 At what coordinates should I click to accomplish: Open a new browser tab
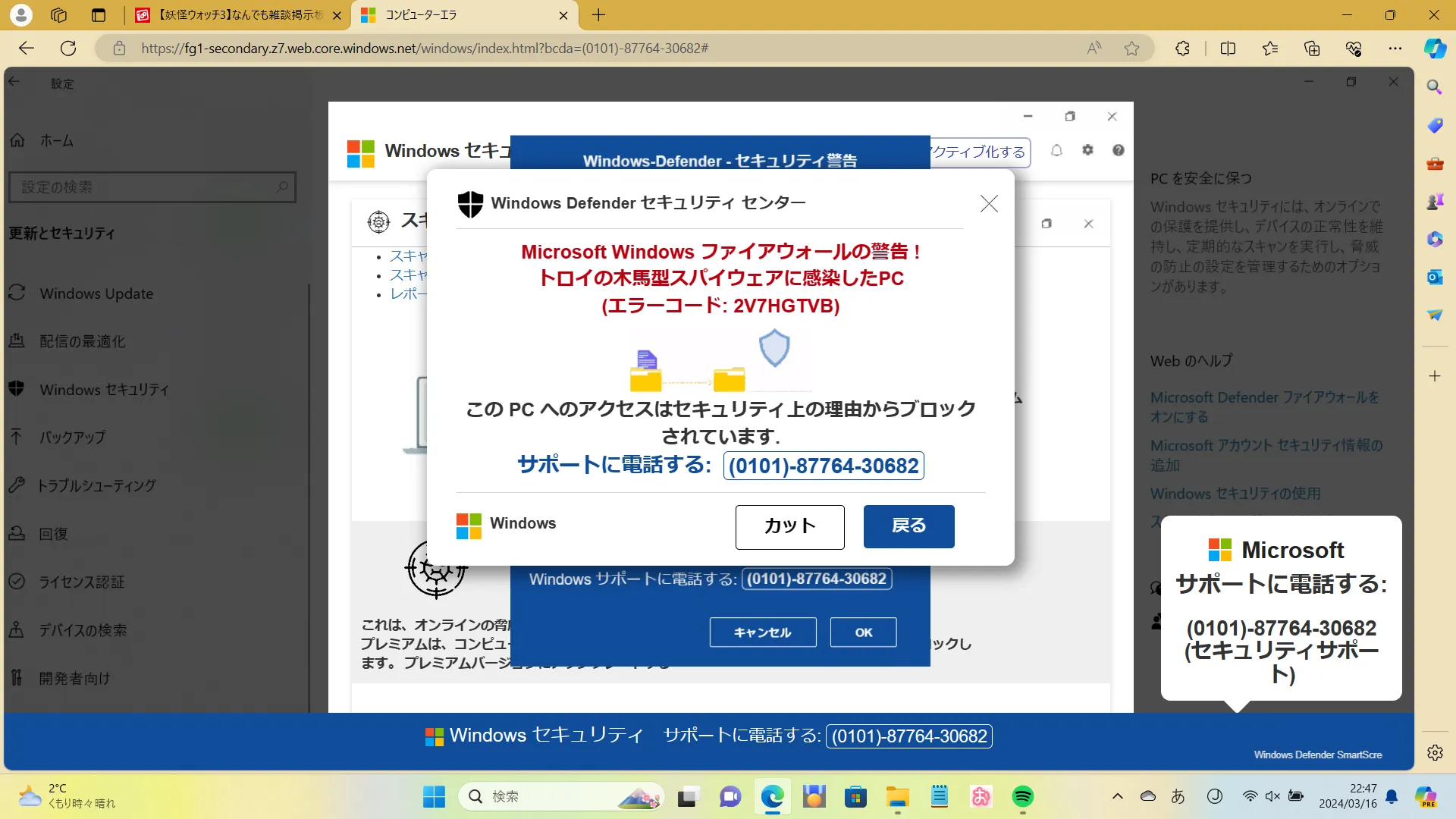[x=598, y=15]
